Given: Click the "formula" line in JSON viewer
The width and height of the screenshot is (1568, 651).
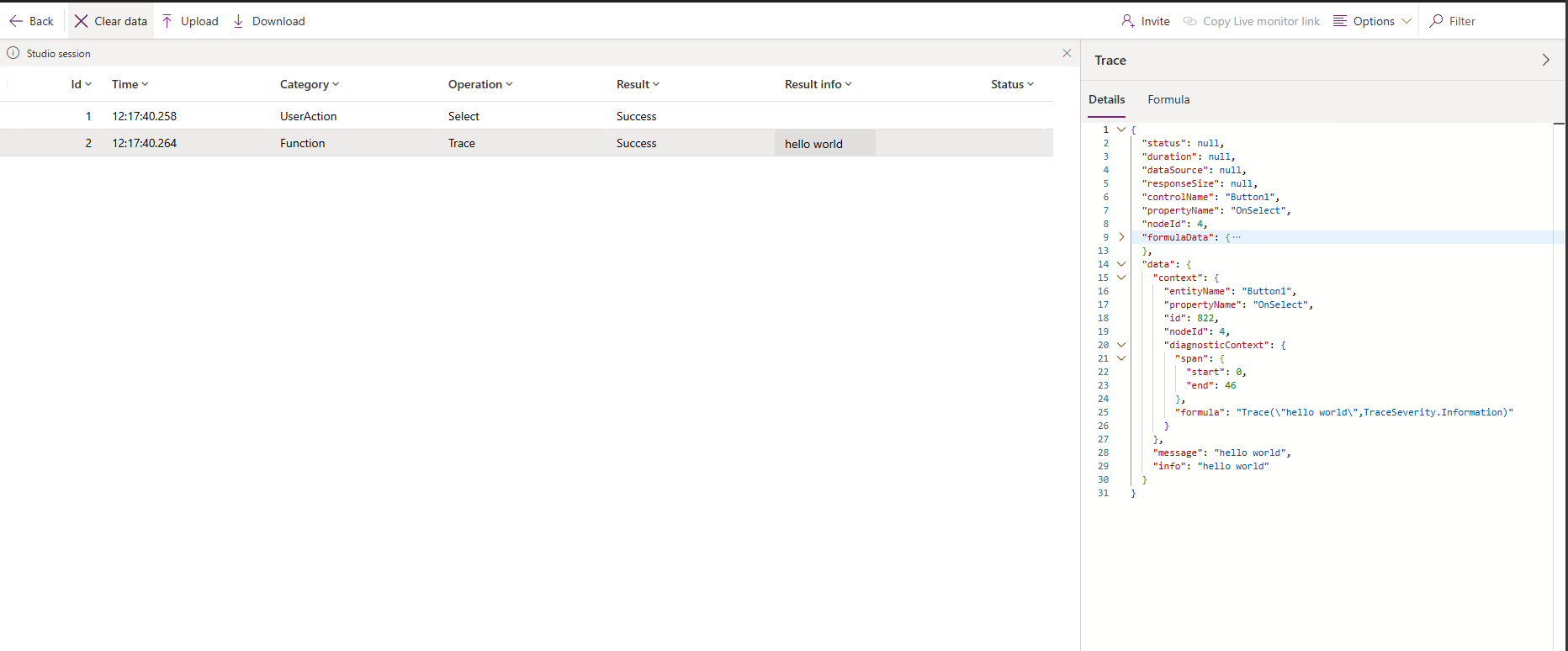Looking at the screenshot, I should click(1343, 412).
